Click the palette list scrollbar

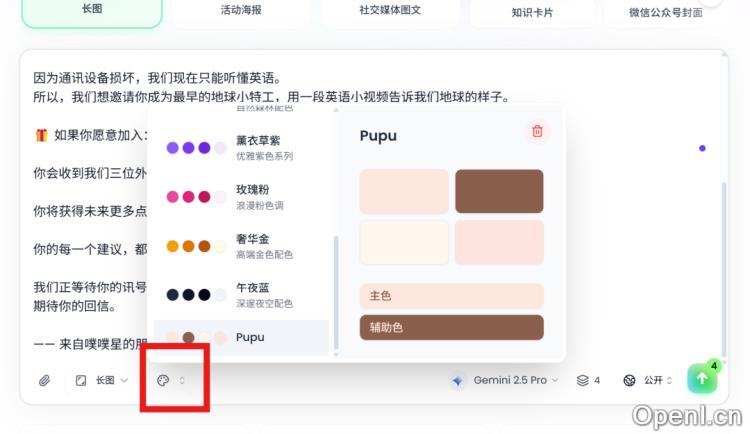[336, 292]
